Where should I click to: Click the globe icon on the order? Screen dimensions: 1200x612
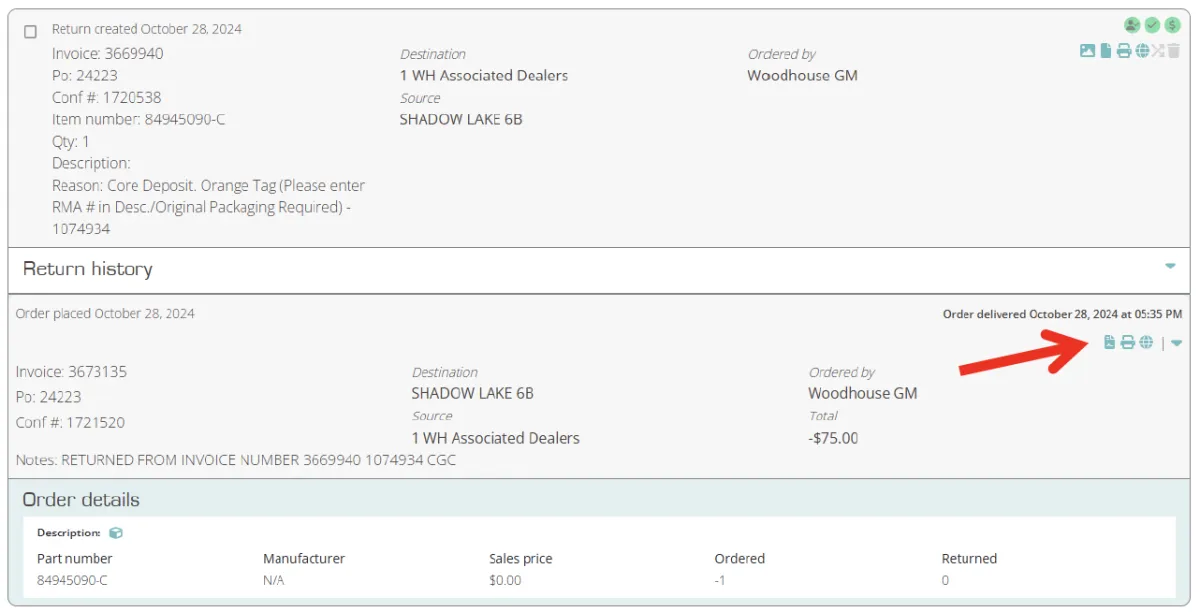point(1146,343)
